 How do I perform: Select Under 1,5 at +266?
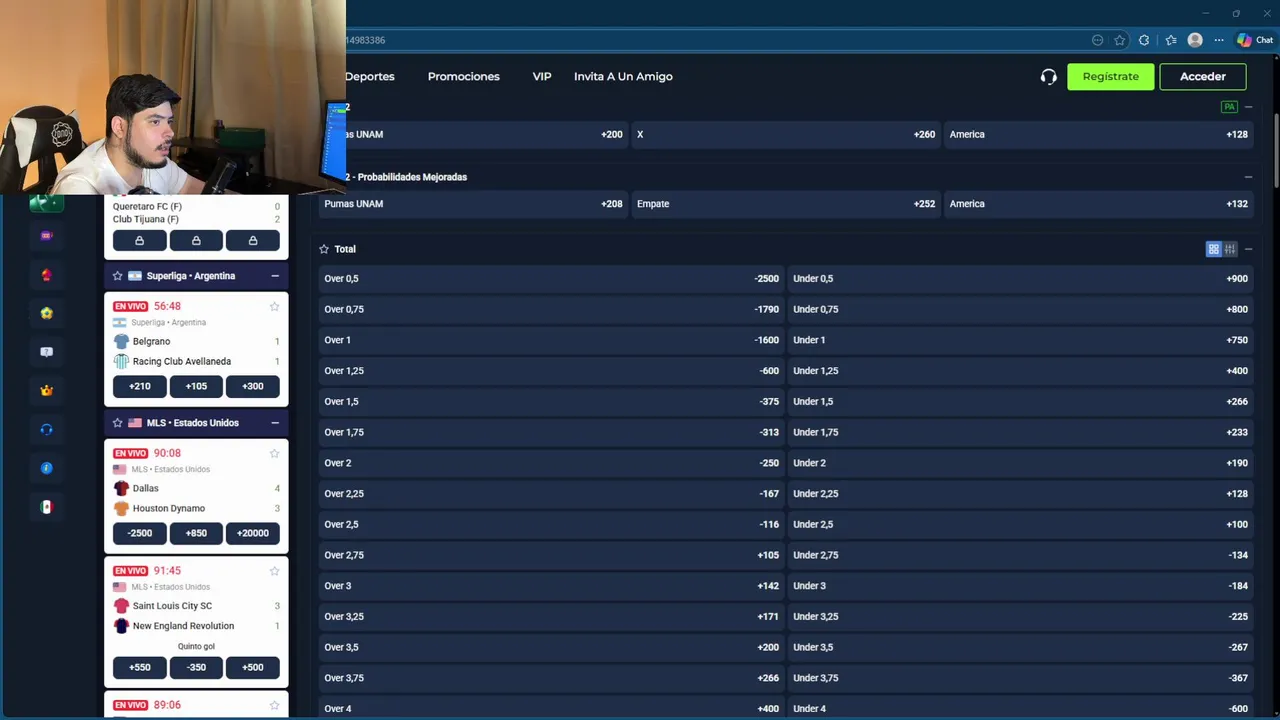(x=1020, y=401)
